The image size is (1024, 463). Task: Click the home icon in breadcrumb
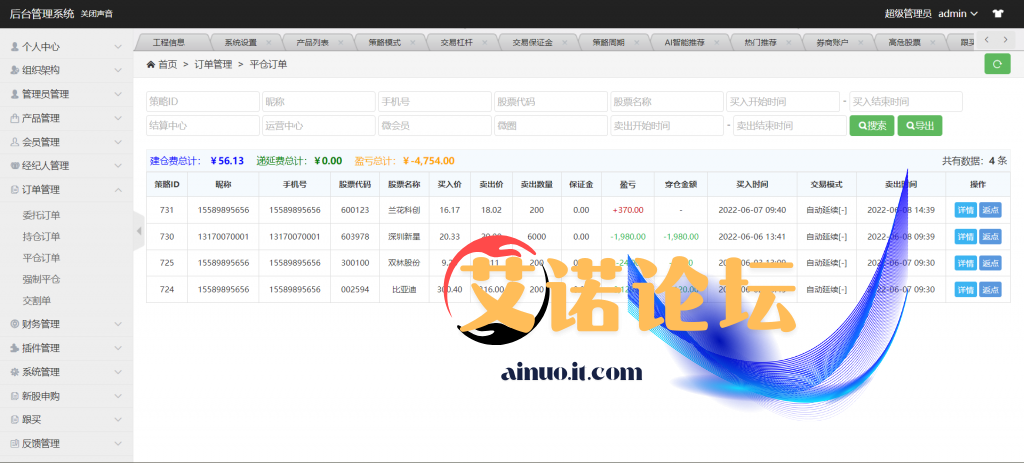[151, 64]
